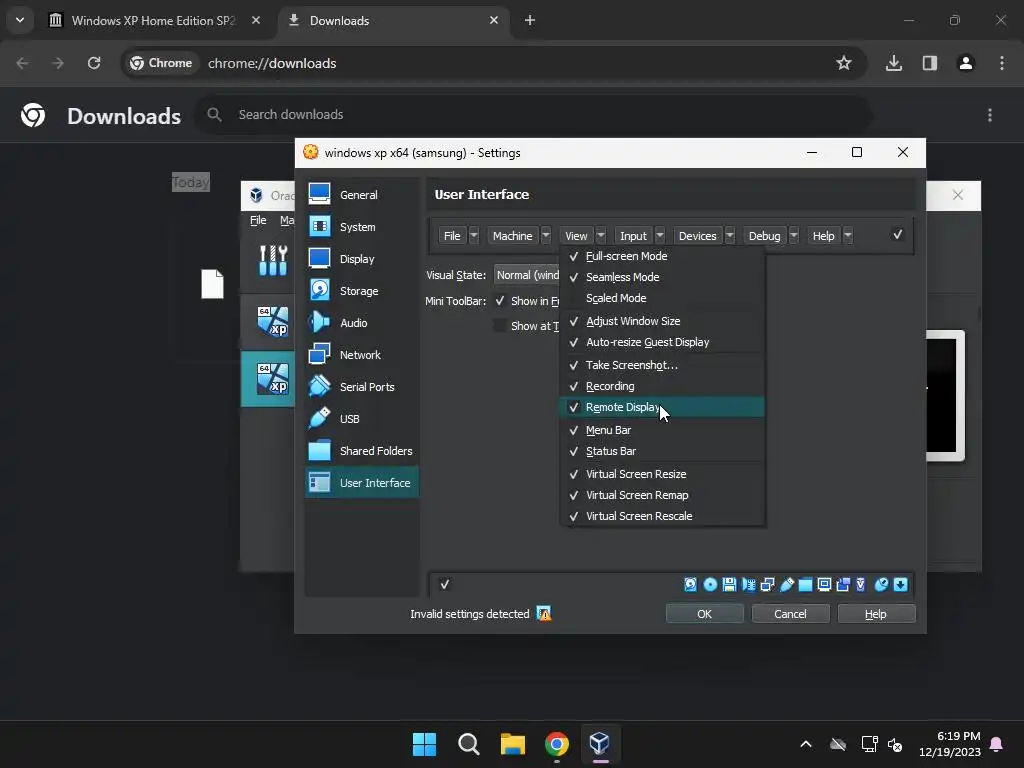Select the Shared Folders settings category
Viewport: 1024px width, 768px height.
362,451
